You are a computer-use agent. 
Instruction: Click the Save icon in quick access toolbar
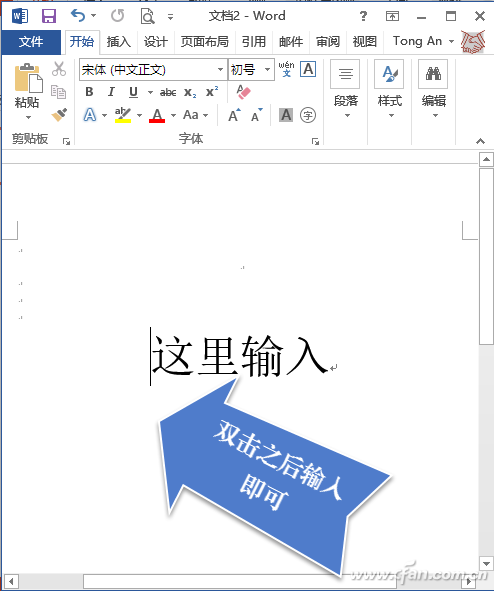click(x=49, y=16)
